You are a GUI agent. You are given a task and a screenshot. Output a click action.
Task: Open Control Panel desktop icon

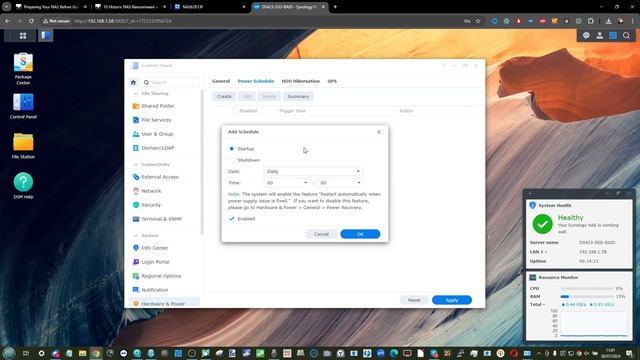(x=23, y=106)
